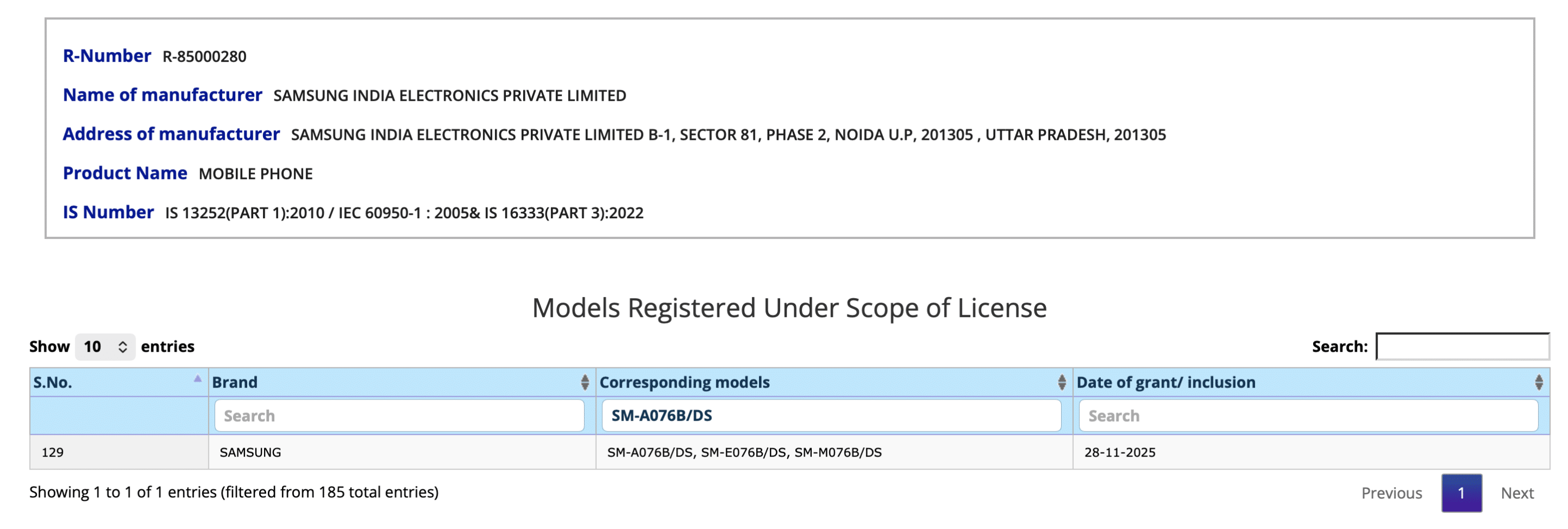Go to the Next page
The image size is (1568, 529).
pos(1517,493)
